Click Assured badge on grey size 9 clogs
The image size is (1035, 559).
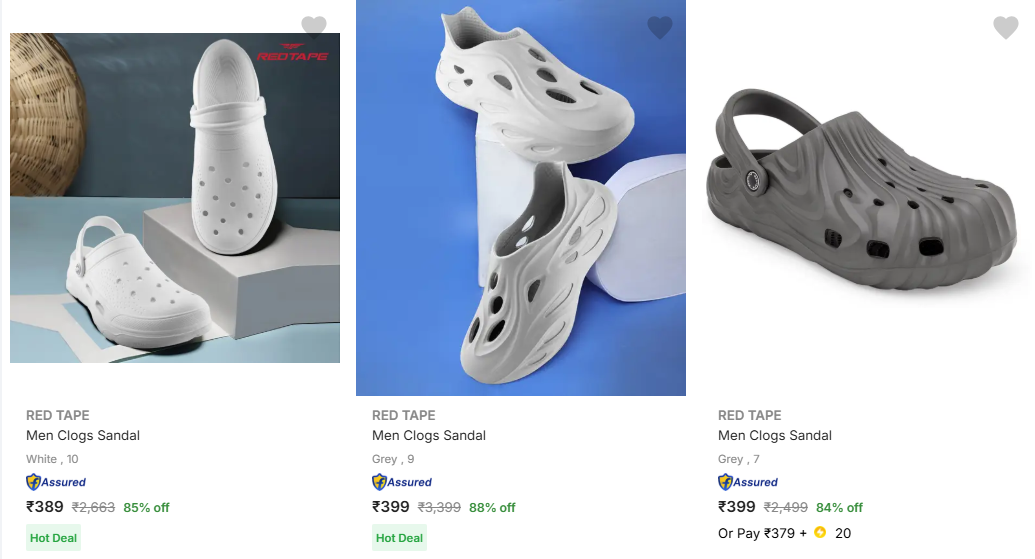[x=402, y=482]
